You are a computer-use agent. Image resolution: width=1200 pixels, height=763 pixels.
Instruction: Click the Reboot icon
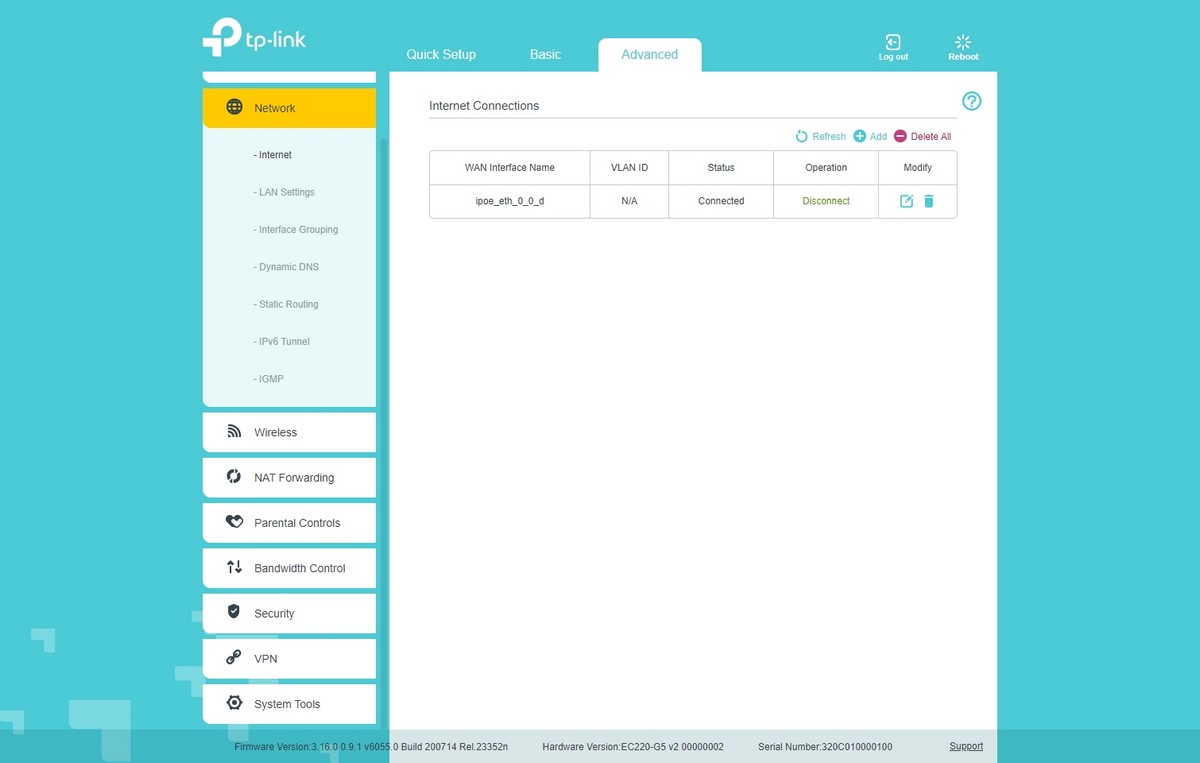(x=963, y=42)
